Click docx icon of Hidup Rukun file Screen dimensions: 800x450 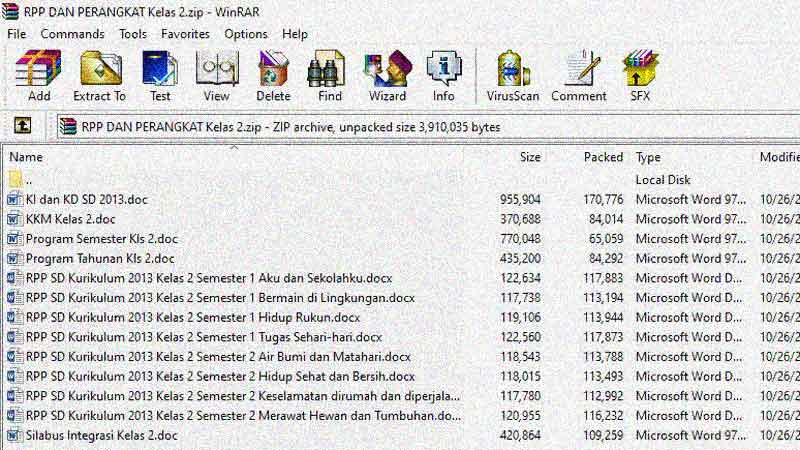15,317
